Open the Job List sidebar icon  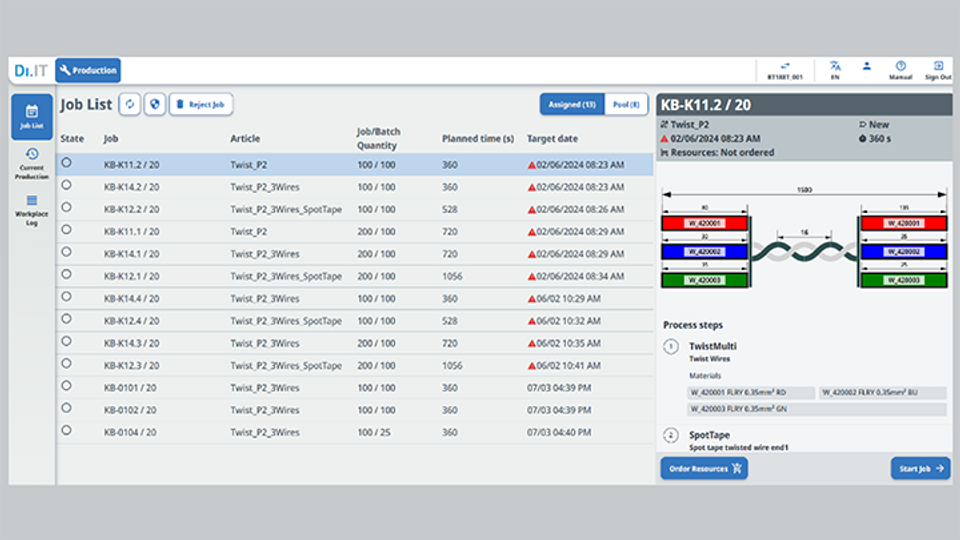[32, 116]
